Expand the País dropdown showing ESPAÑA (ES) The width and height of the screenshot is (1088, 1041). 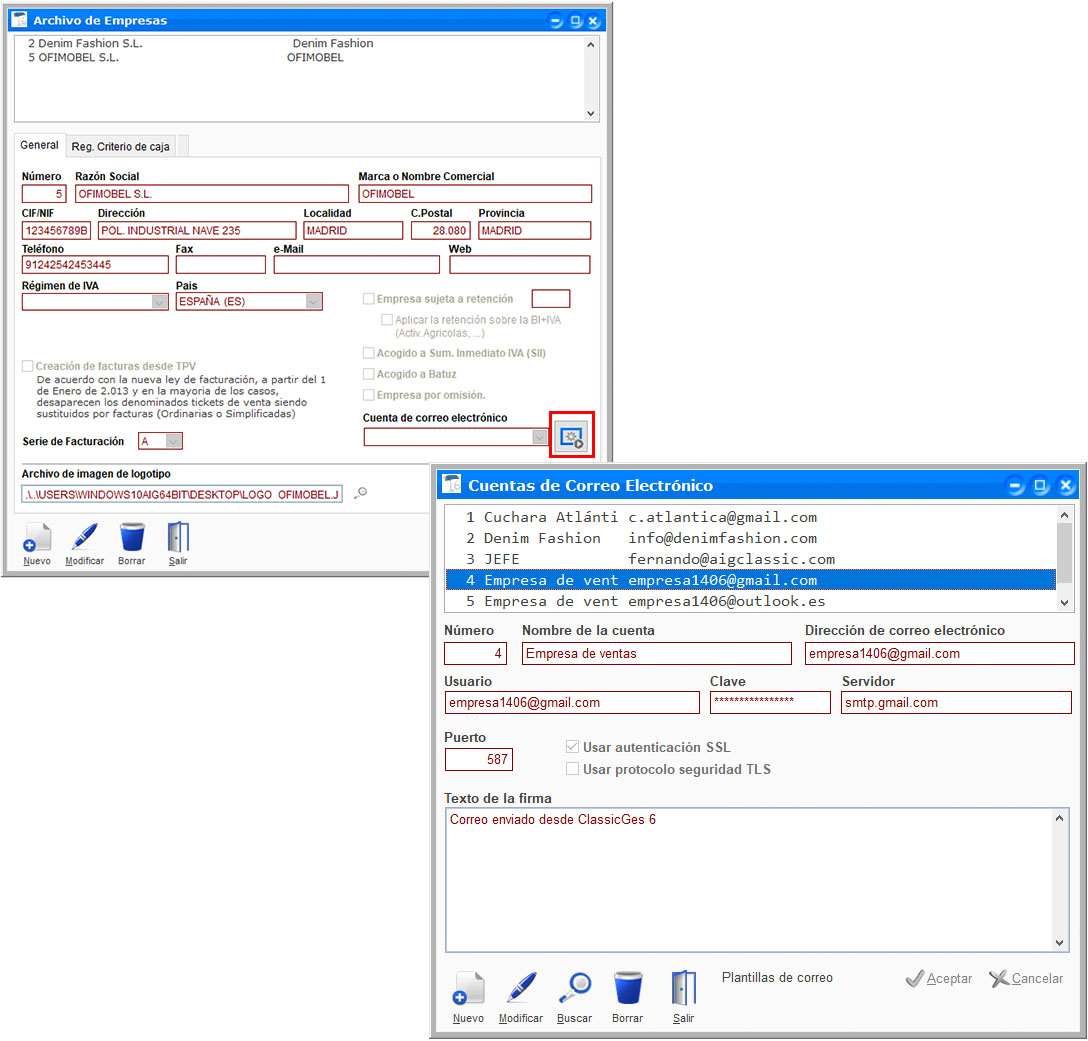tap(313, 302)
